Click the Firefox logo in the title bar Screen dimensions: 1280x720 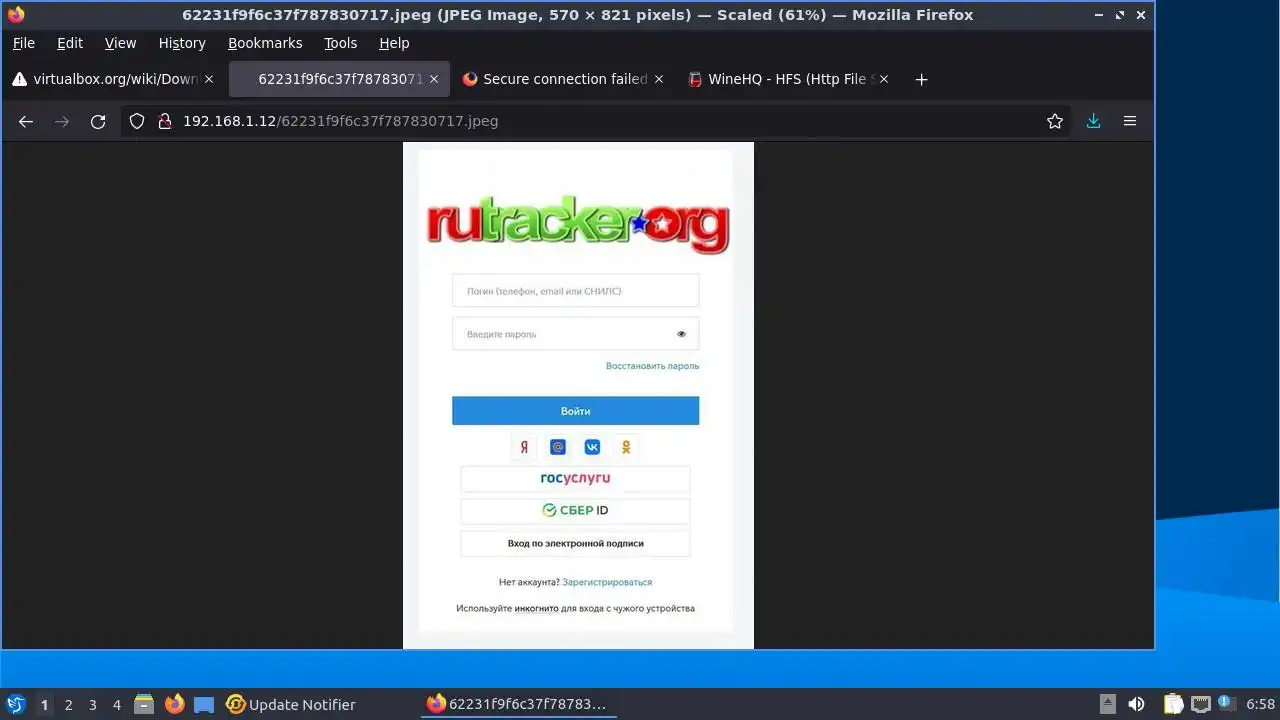pos(16,15)
